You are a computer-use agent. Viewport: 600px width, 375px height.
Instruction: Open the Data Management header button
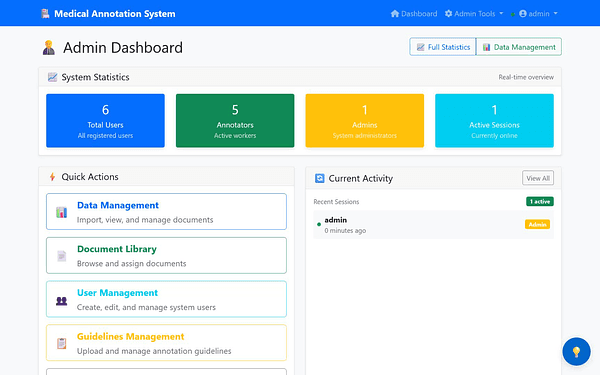[519, 47]
